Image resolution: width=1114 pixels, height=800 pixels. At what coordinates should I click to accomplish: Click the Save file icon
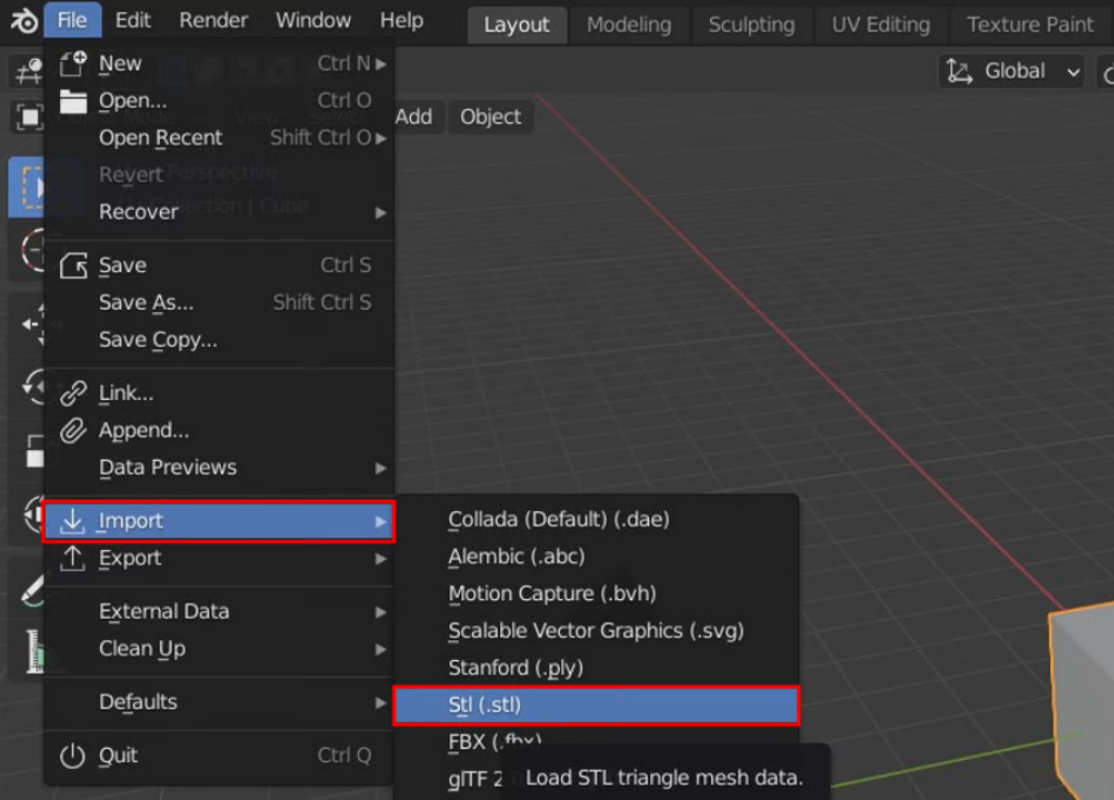(72, 266)
